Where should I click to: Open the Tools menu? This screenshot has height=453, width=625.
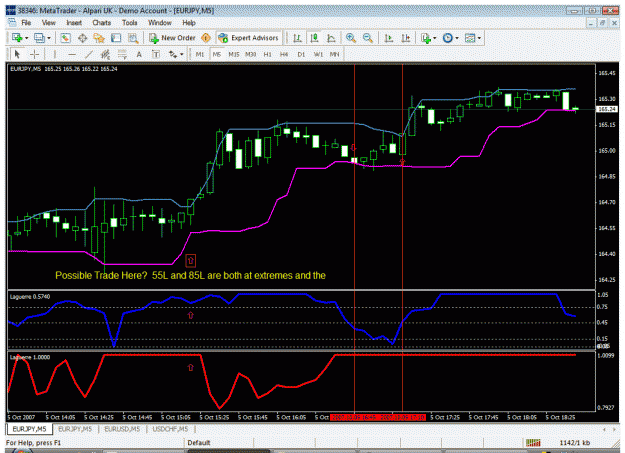(130, 23)
